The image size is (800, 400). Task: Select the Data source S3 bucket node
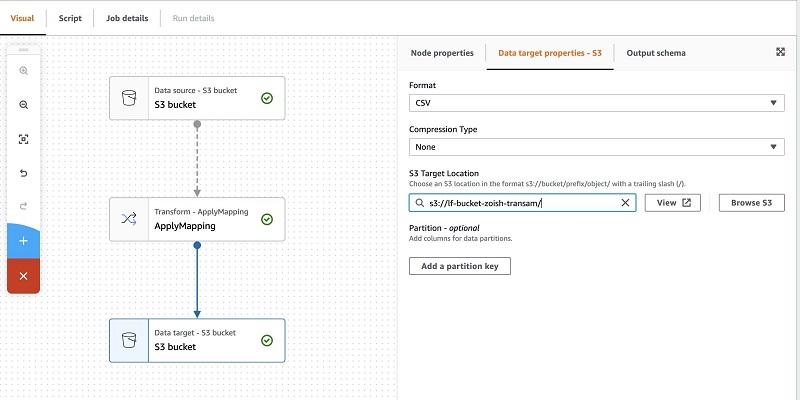pyautogui.click(x=197, y=98)
